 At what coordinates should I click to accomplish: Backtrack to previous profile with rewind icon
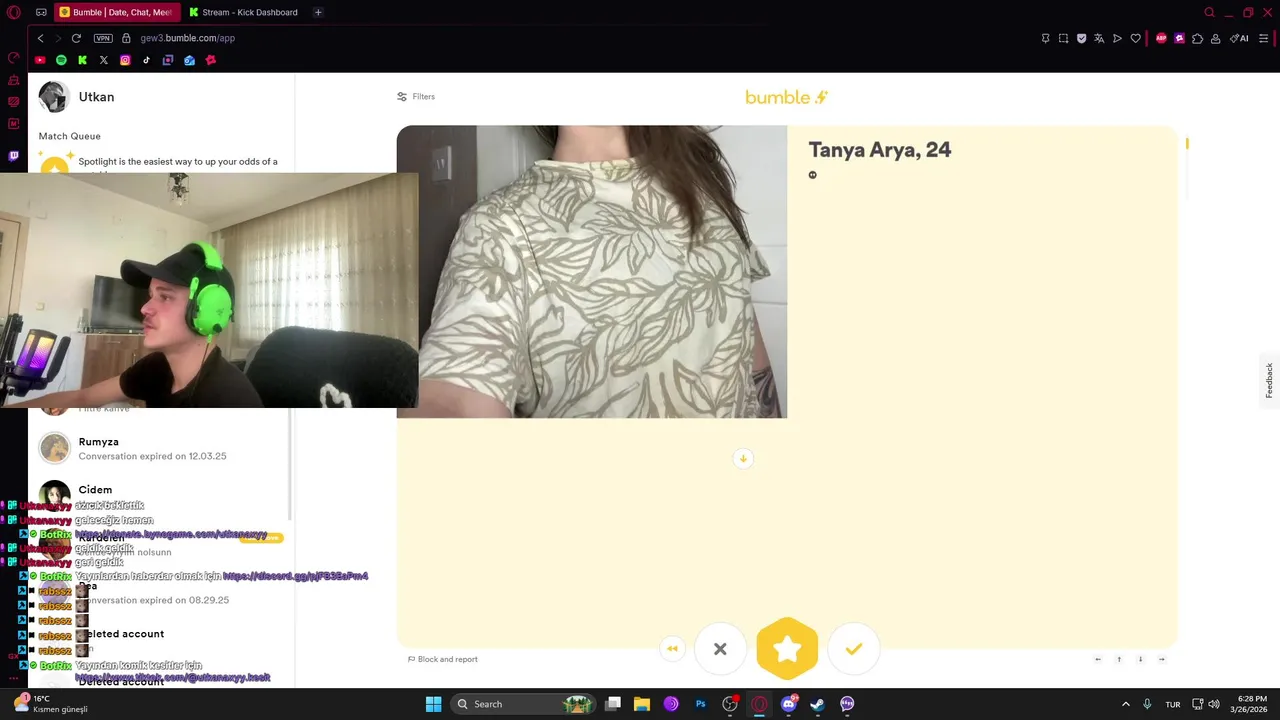pyautogui.click(x=672, y=649)
